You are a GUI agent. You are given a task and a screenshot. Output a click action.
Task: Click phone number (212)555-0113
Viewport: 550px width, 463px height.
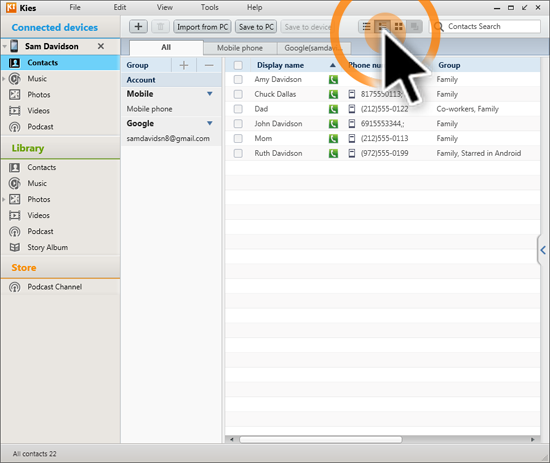pos(384,139)
